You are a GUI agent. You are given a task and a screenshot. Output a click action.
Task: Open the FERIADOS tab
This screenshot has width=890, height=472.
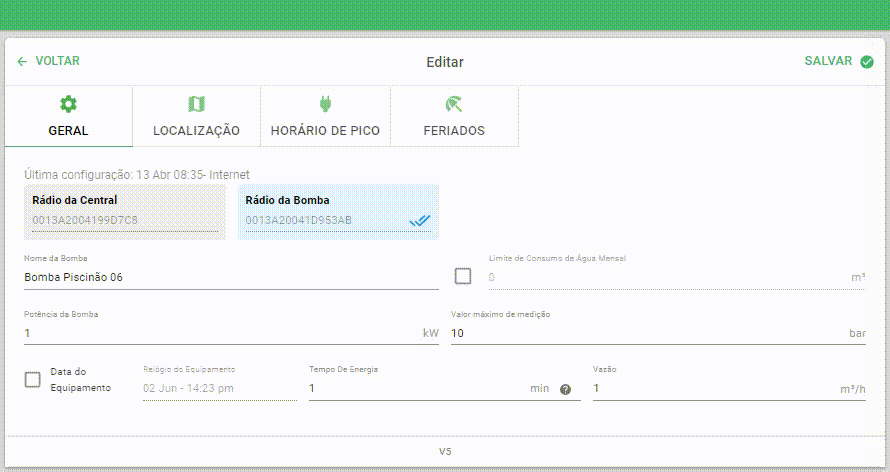(x=454, y=117)
